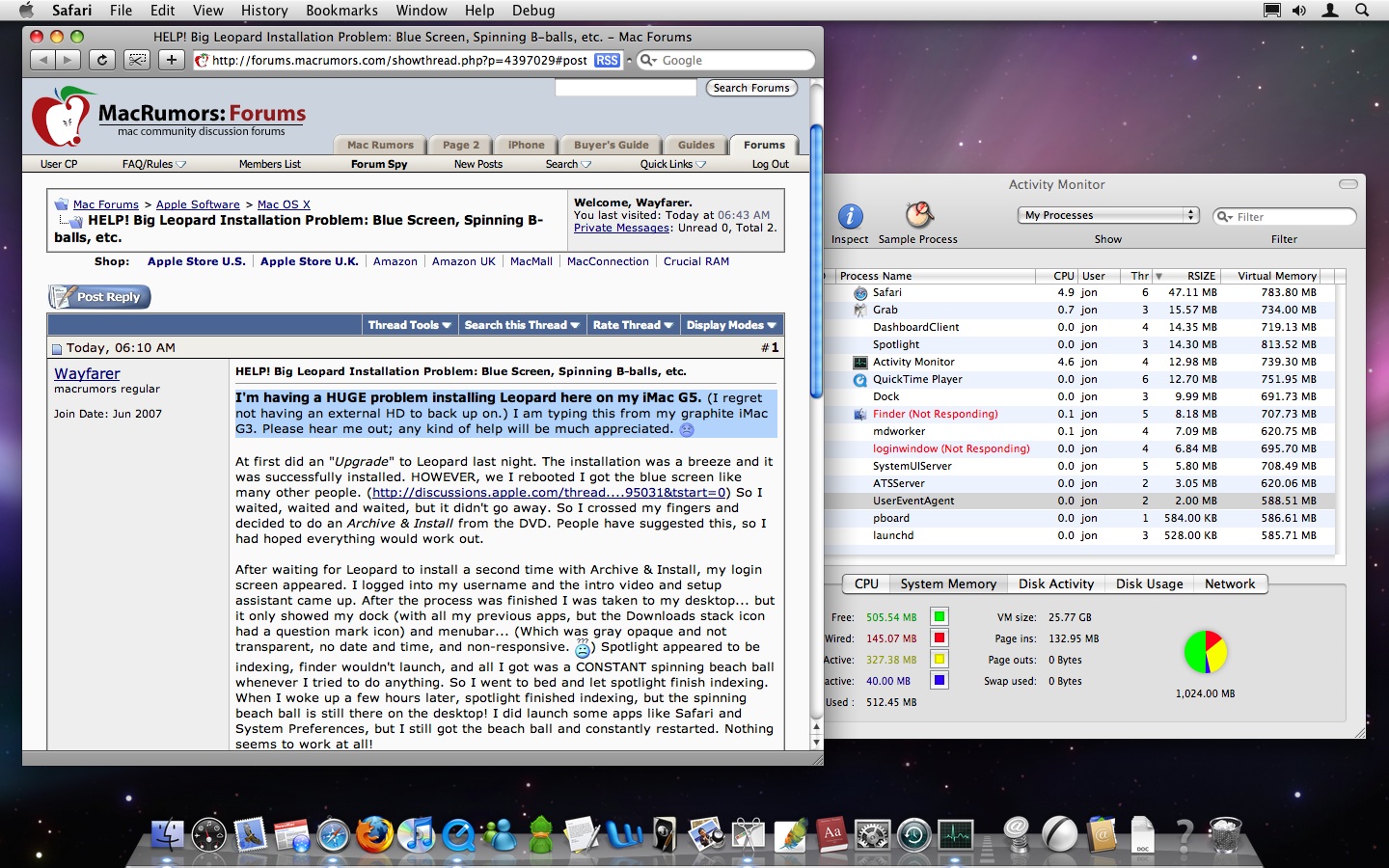Open iTunes from the Dock
The height and width of the screenshot is (868, 1389).
417,835
